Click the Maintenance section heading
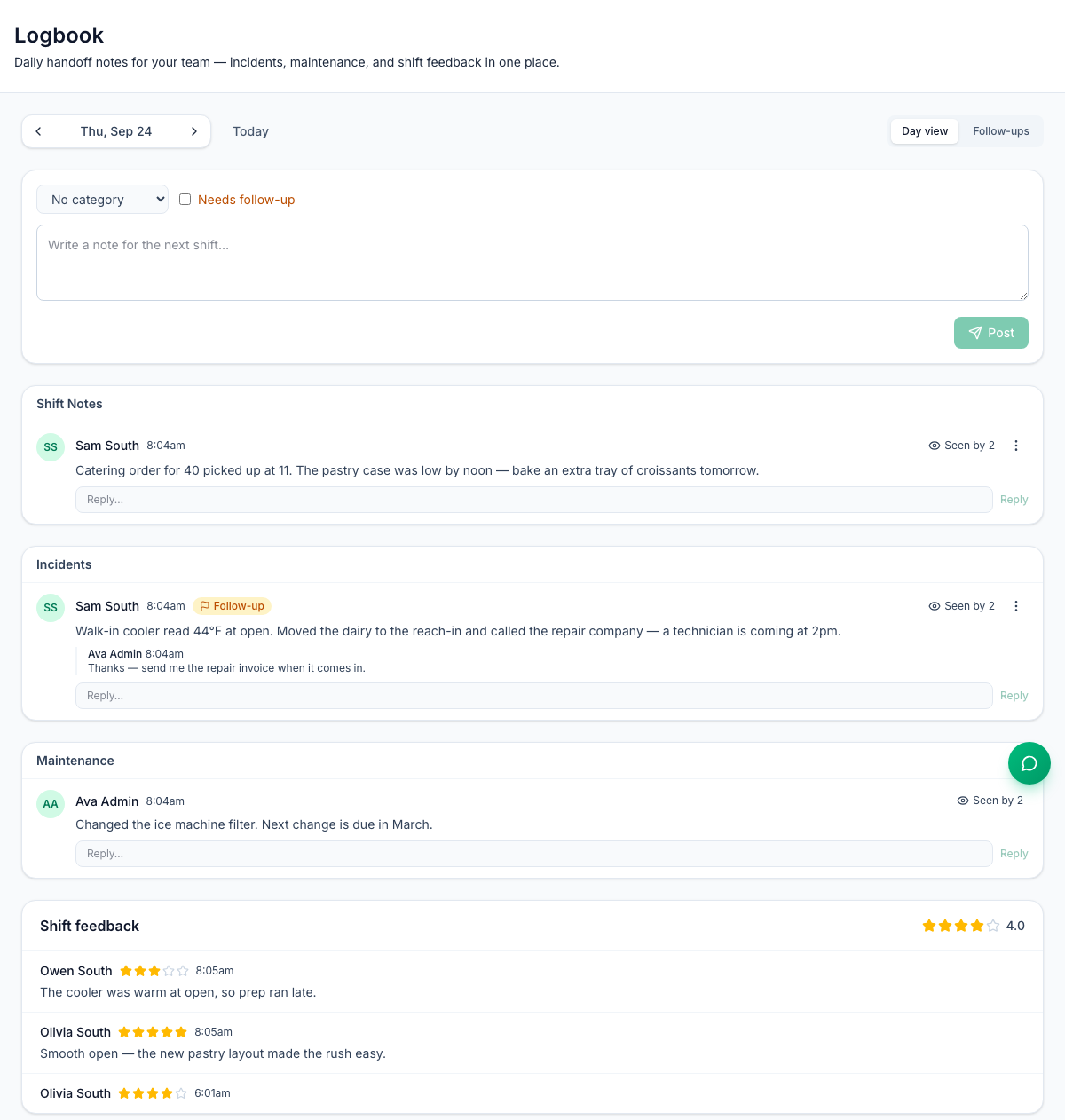 coord(75,761)
